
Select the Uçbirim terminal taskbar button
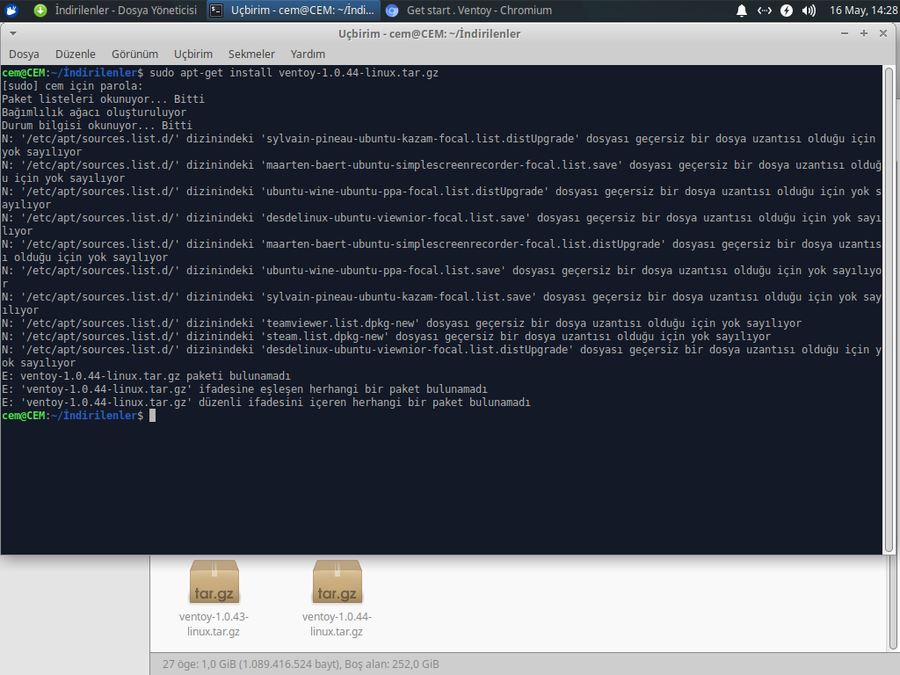(293, 10)
